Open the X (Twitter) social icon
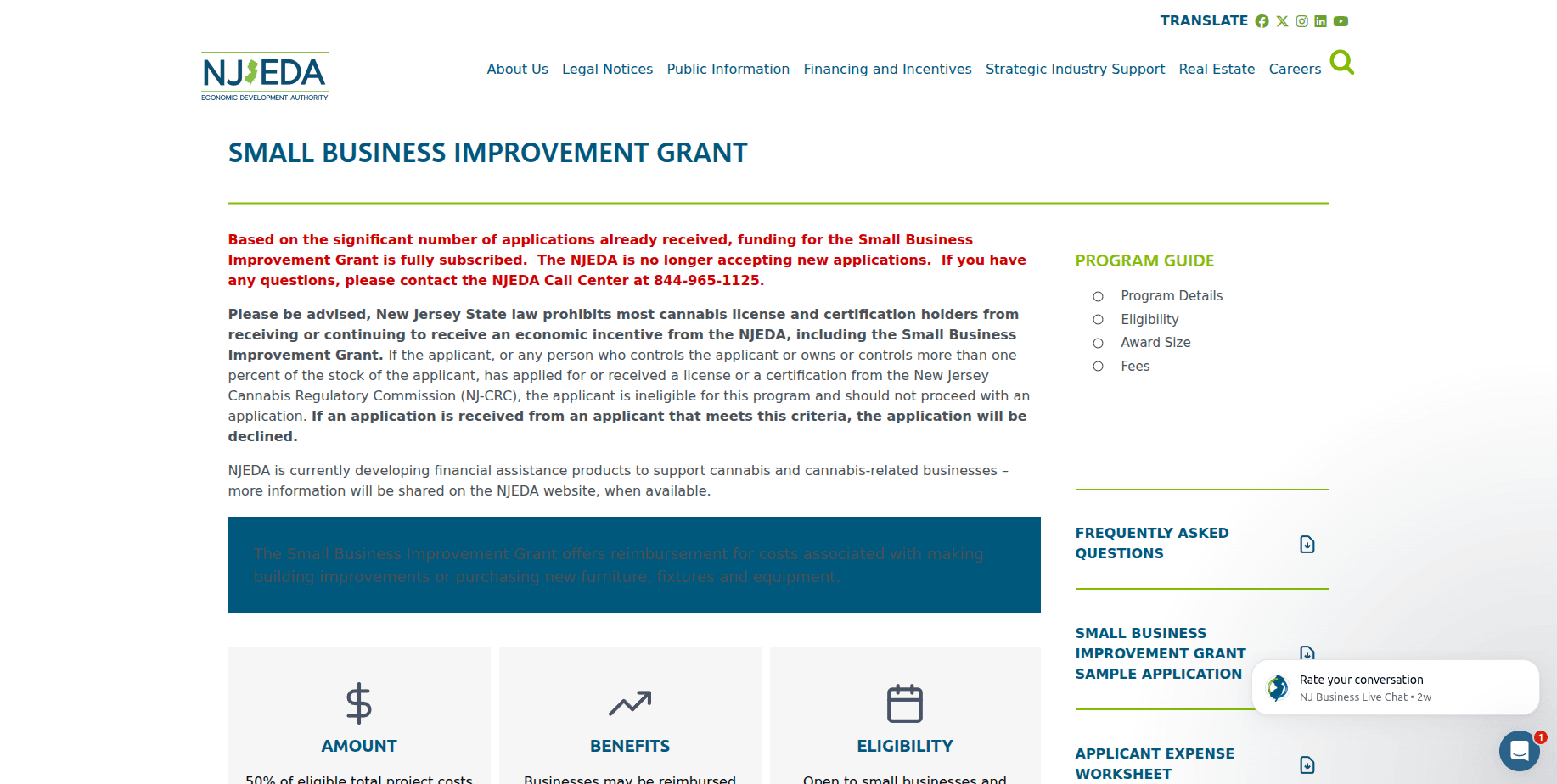This screenshot has width=1557, height=784. [1282, 21]
